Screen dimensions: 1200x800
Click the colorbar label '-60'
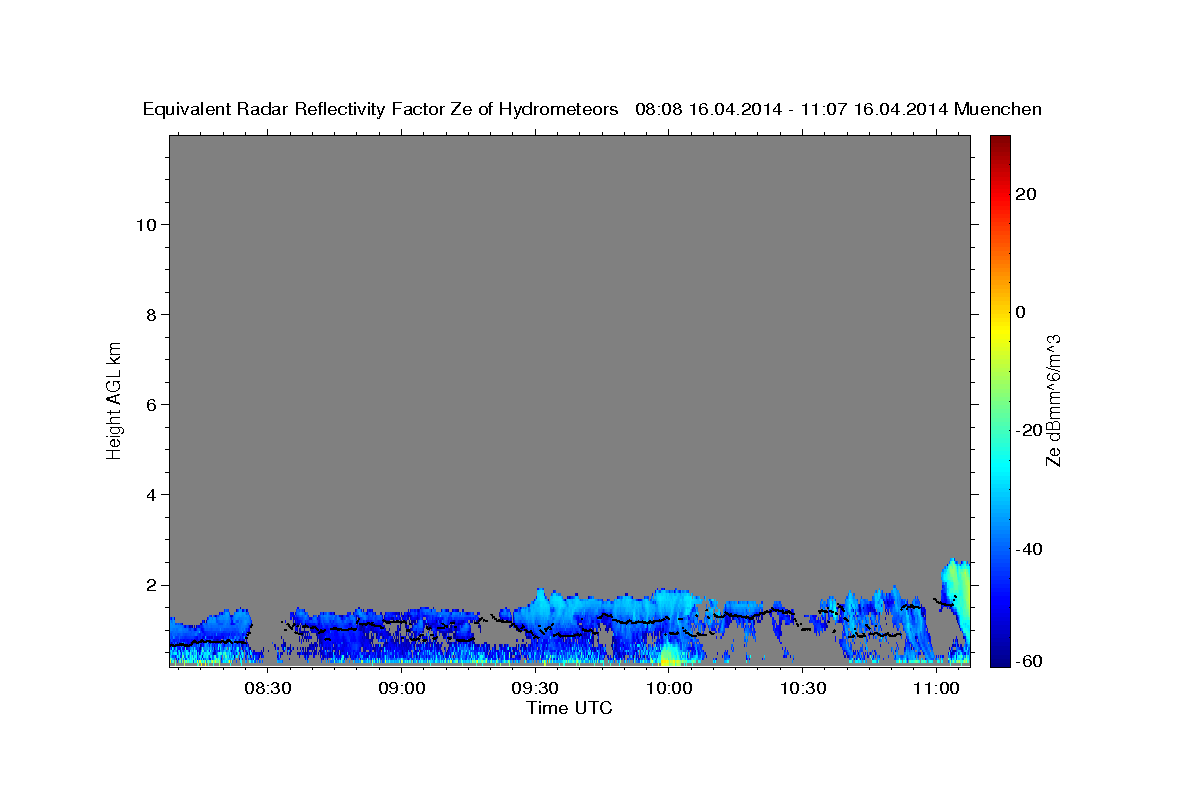[x=1028, y=662]
